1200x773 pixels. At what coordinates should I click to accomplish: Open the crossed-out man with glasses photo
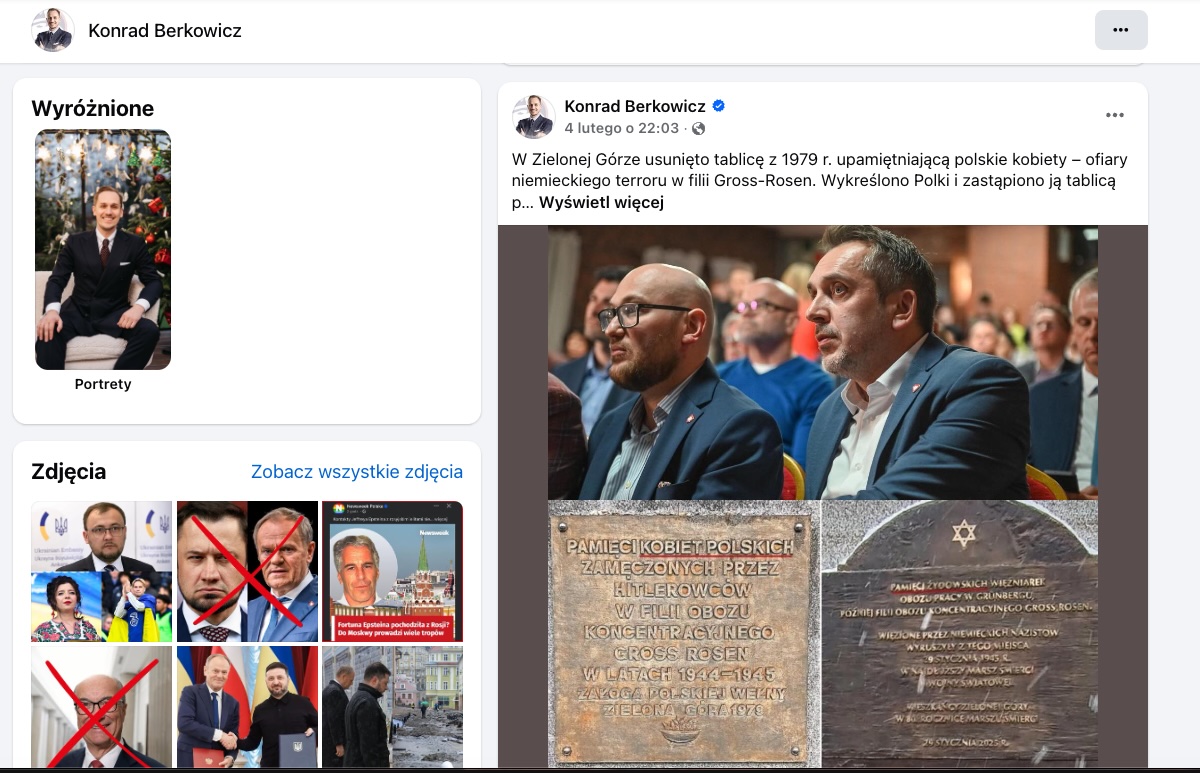point(101,707)
